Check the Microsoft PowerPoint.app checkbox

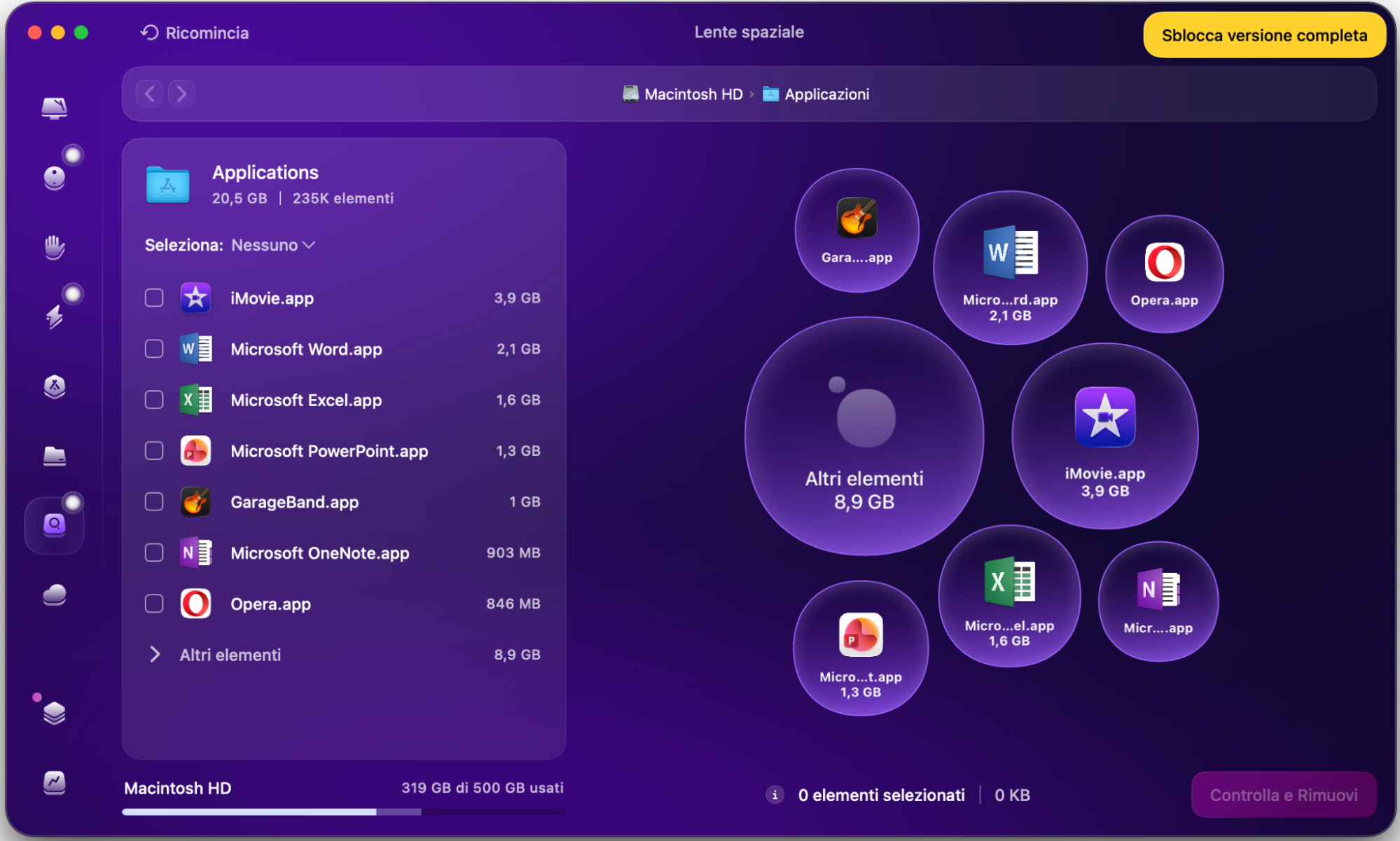(154, 451)
